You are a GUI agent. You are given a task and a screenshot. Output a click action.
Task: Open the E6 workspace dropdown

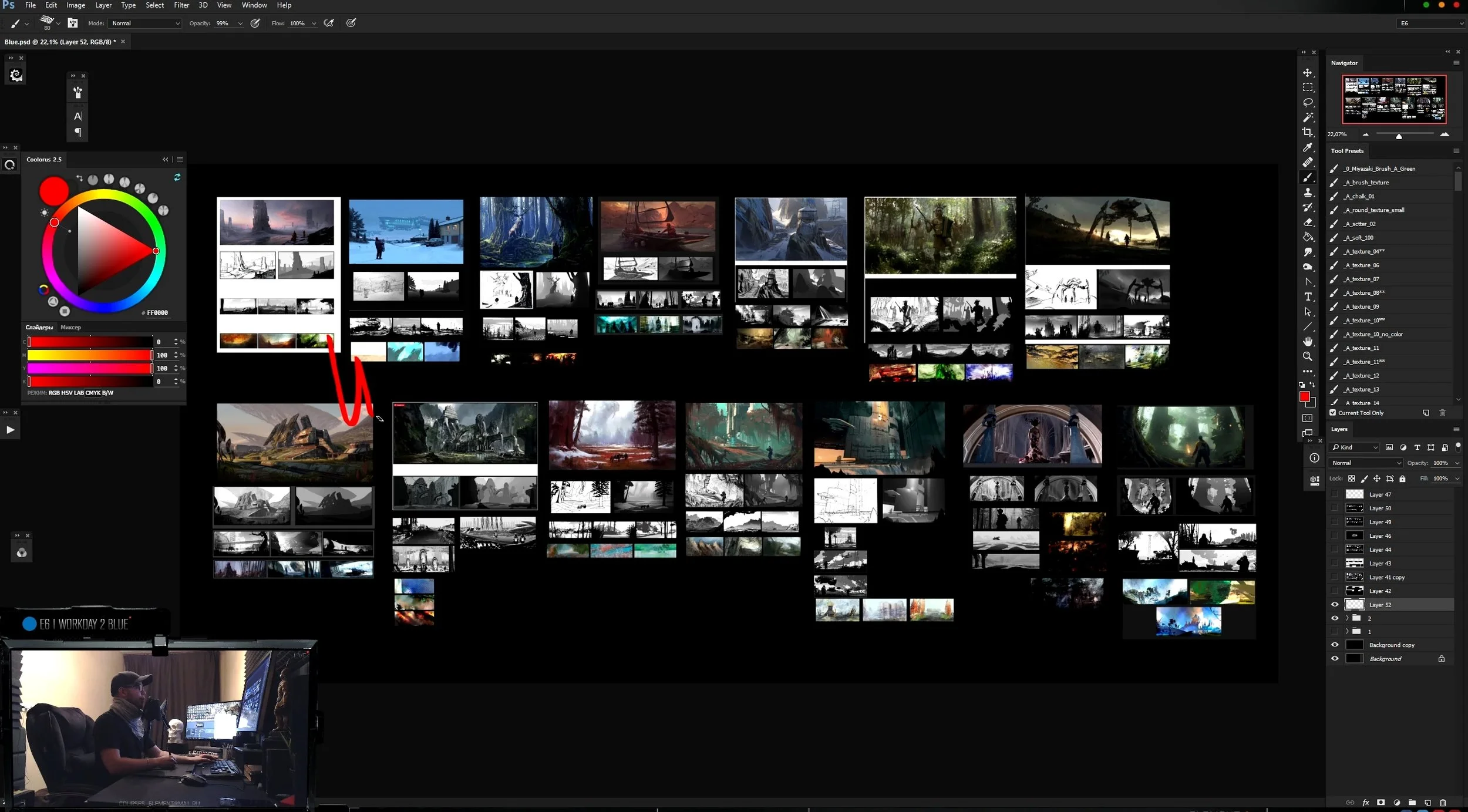1430,23
